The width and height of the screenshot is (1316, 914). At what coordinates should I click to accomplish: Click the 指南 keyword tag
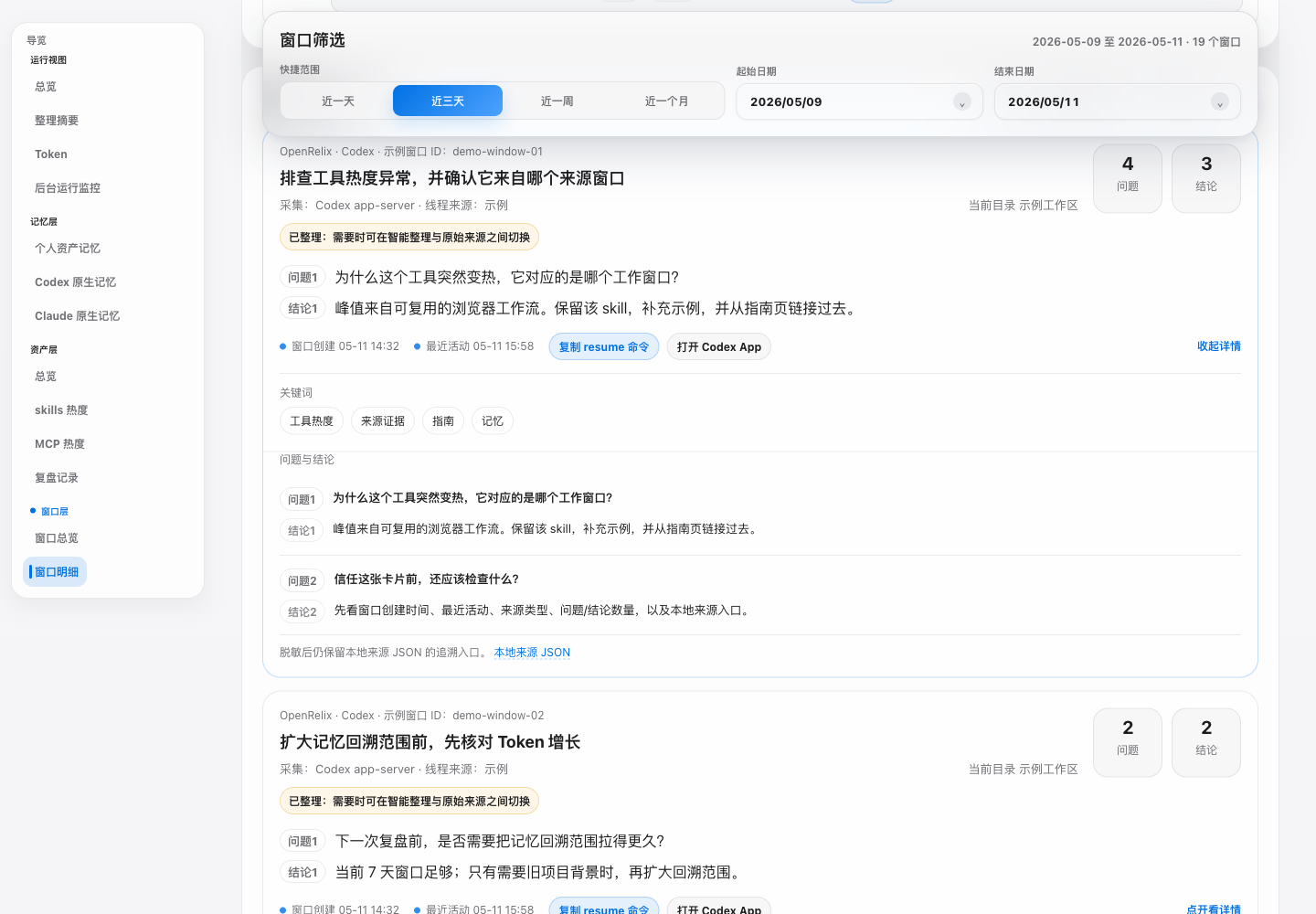coord(443,421)
